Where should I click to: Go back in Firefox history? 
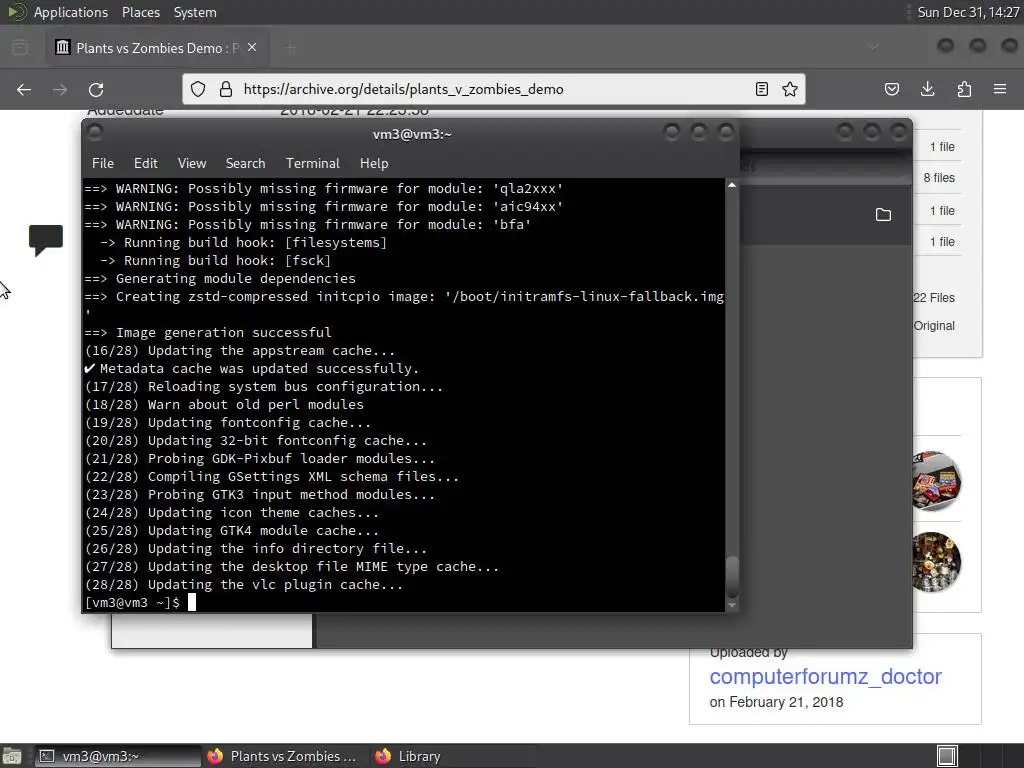click(x=24, y=89)
